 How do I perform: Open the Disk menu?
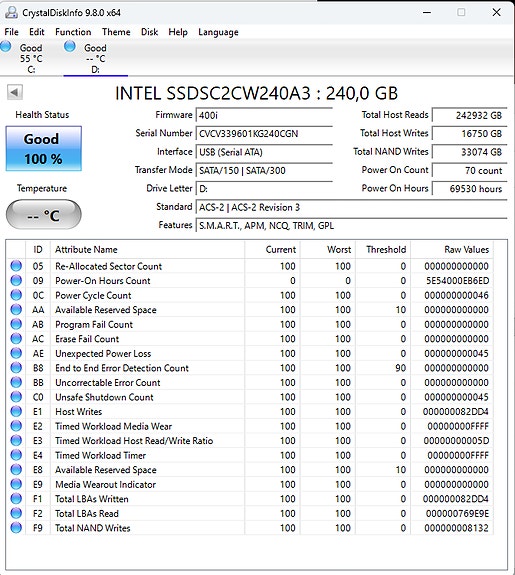149,32
